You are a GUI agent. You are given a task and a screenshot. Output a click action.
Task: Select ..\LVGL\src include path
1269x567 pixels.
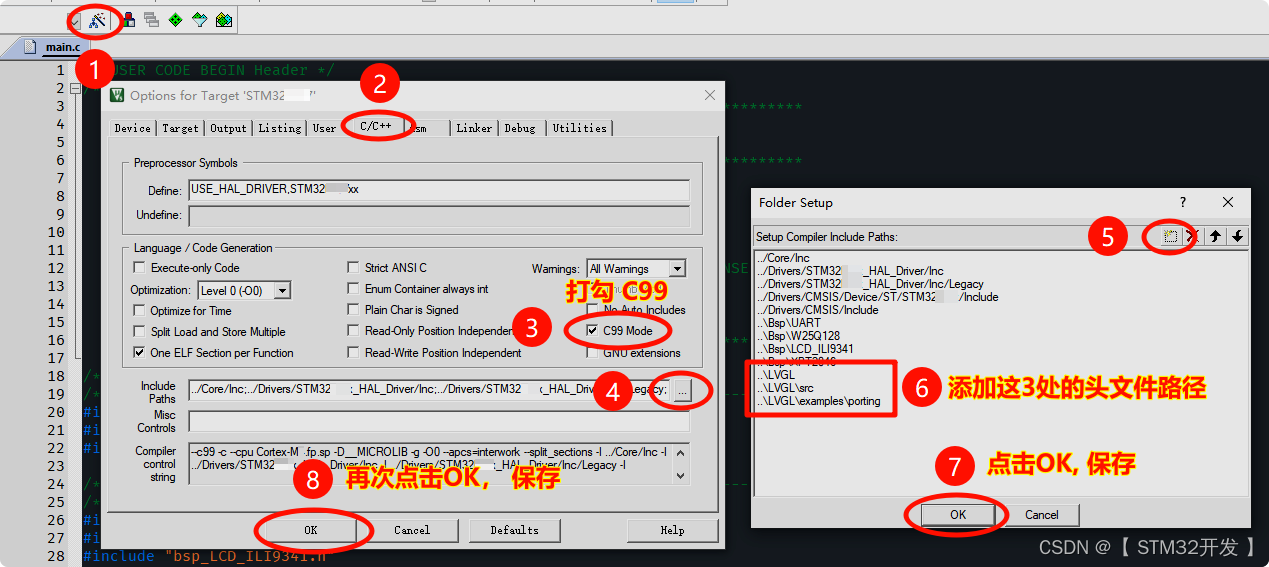(787, 388)
